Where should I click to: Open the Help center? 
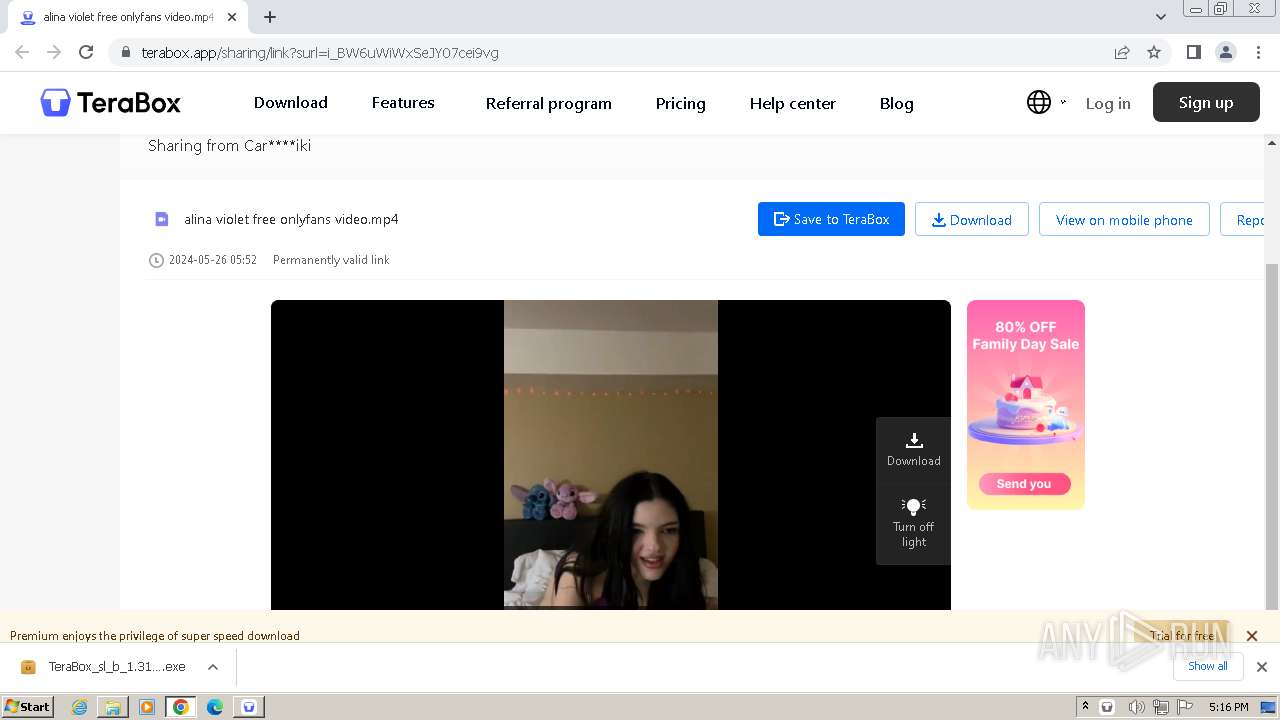tap(792, 103)
